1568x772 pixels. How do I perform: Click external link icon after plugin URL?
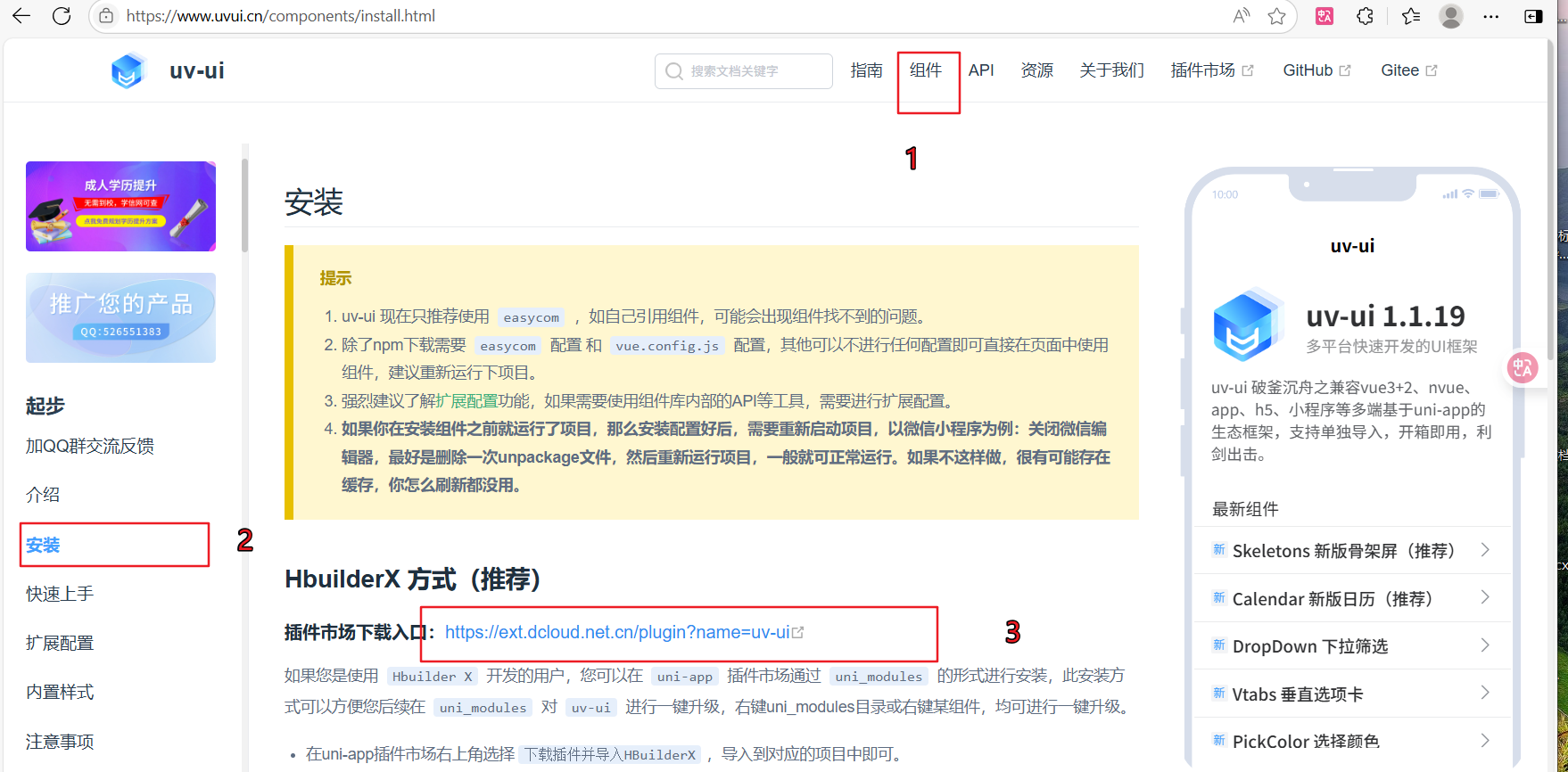tap(798, 632)
